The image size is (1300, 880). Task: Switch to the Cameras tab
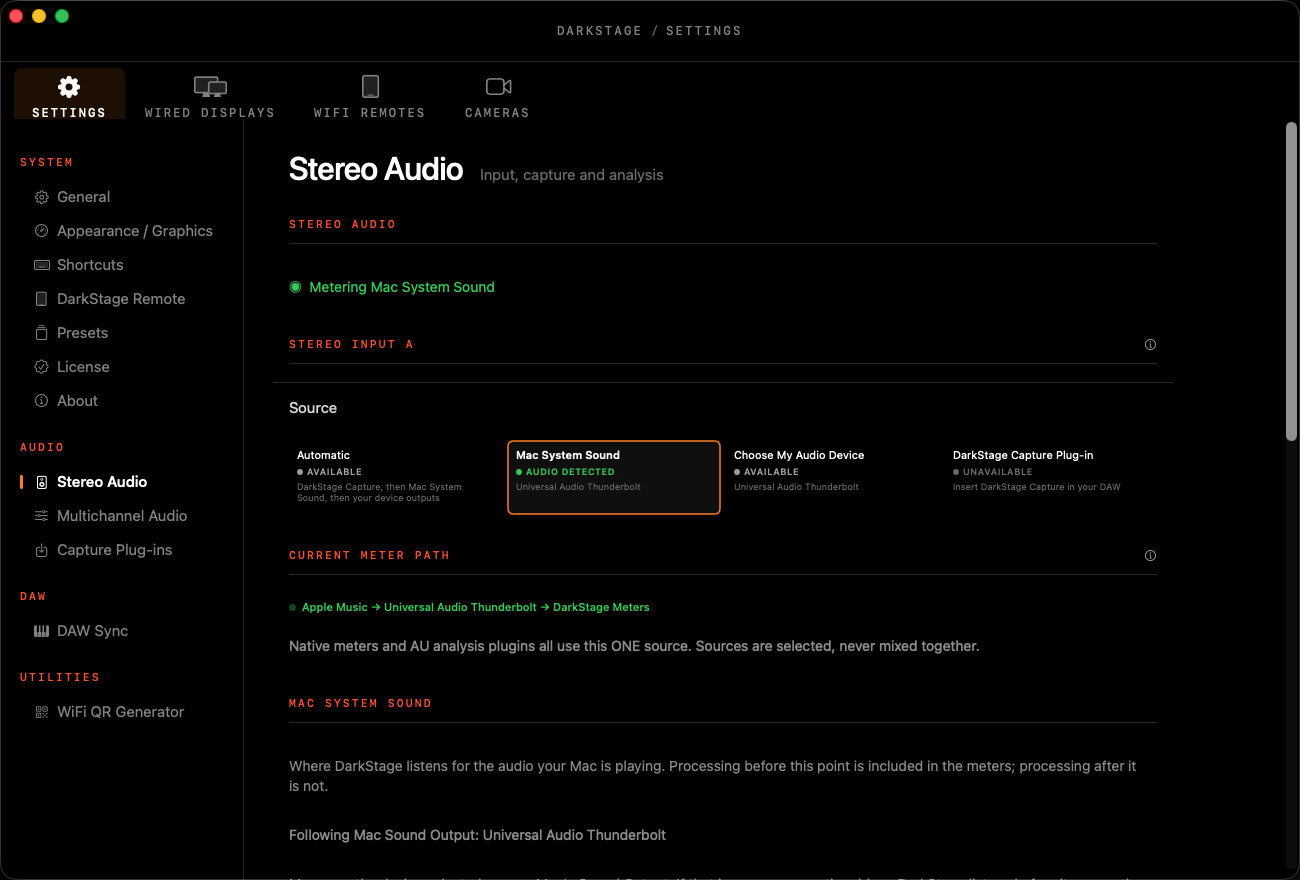(497, 96)
